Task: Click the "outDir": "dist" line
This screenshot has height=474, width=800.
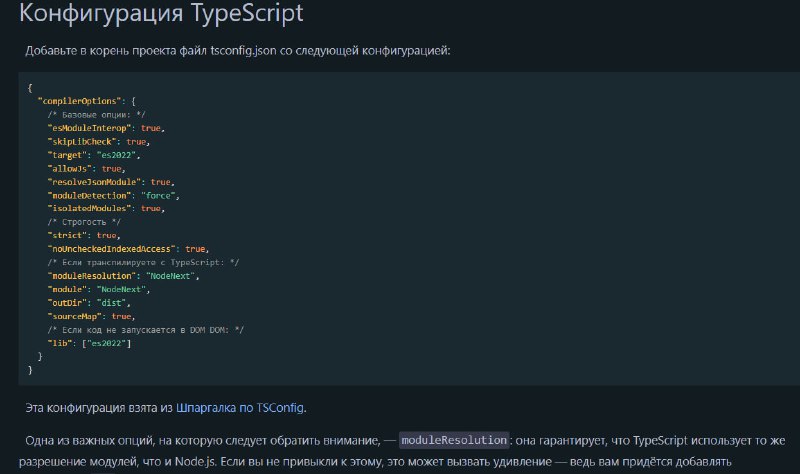Action: coord(89,303)
